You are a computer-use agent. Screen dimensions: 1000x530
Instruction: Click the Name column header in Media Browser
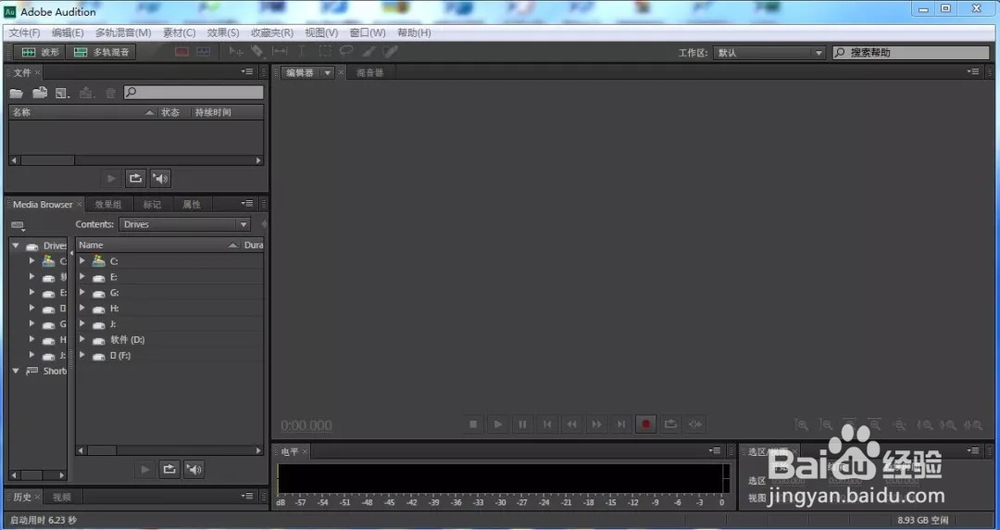[x=158, y=245]
